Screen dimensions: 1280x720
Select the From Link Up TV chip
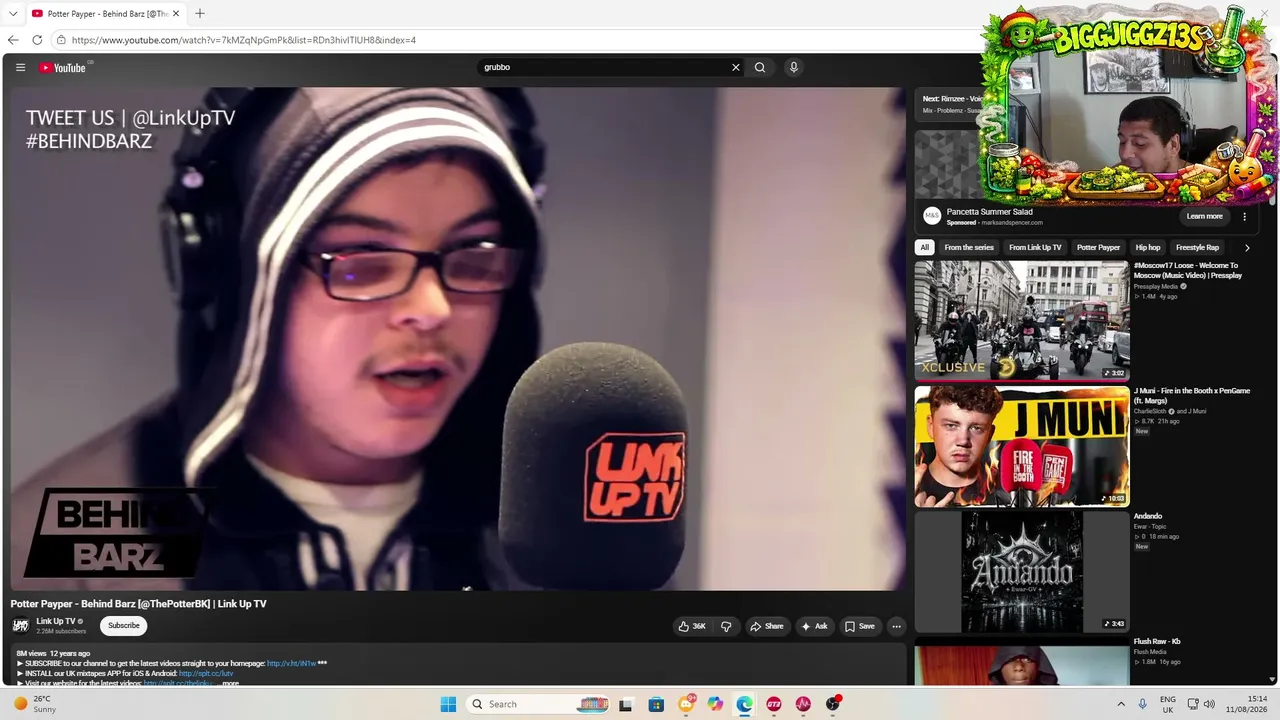[1035, 247]
